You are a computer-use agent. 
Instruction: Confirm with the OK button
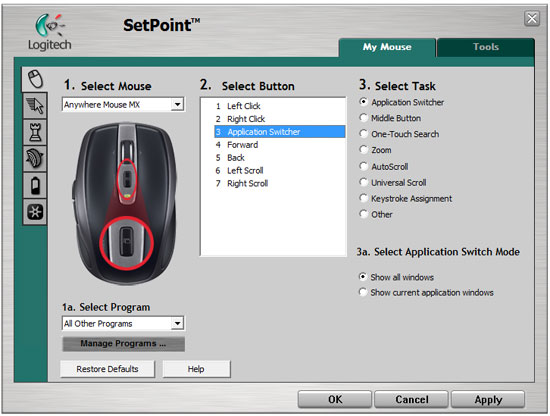[335, 400]
